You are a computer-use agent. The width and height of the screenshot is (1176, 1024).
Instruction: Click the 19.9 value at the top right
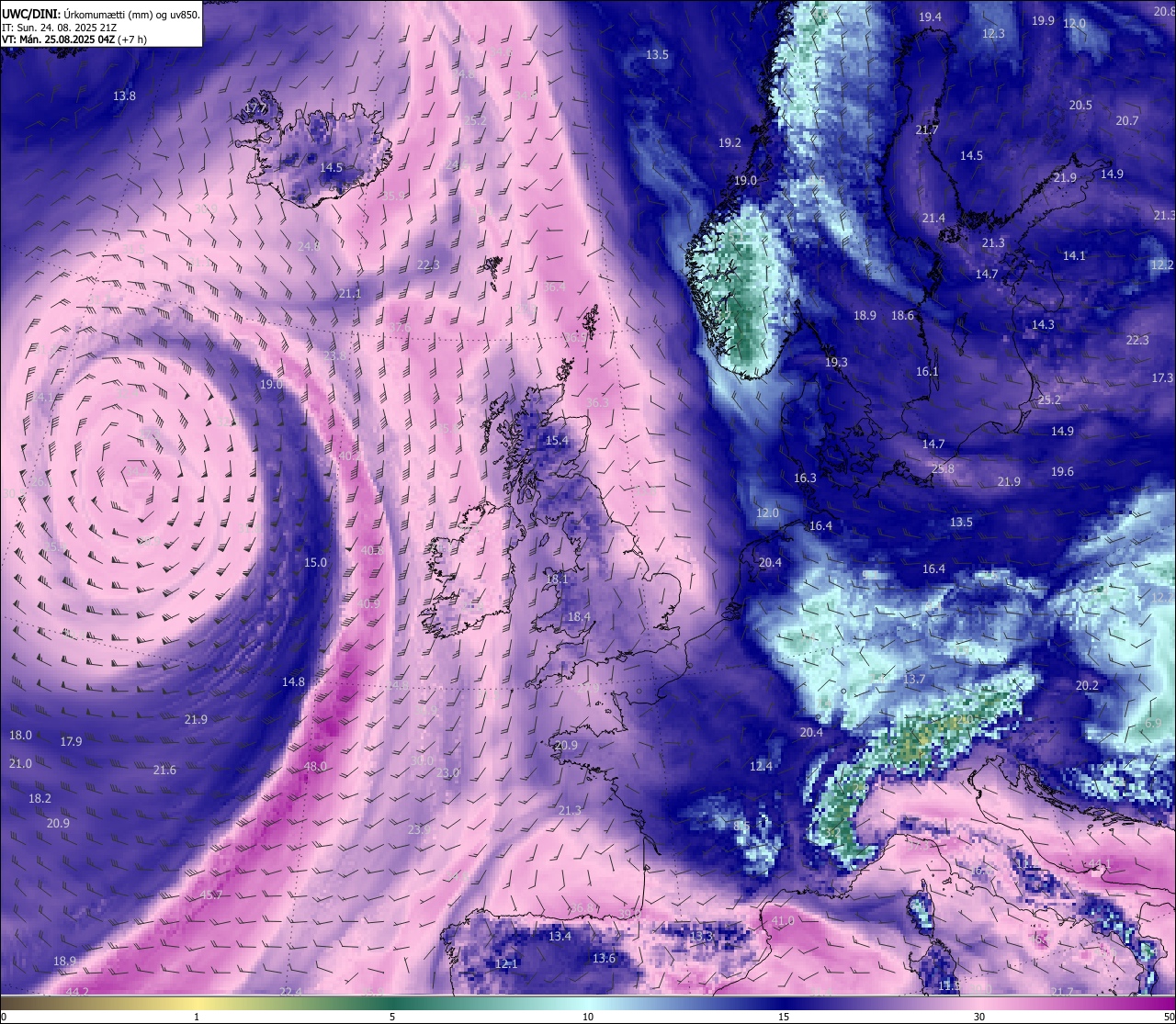(1043, 20)
